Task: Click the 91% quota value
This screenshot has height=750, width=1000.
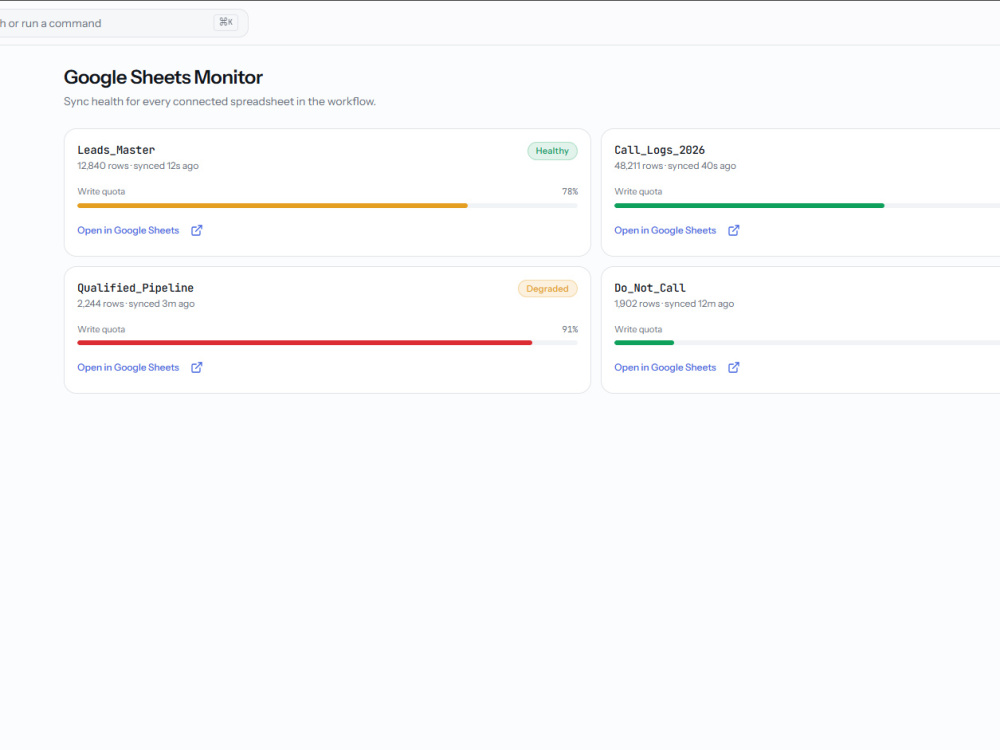Action: click(x=570, y=329)
